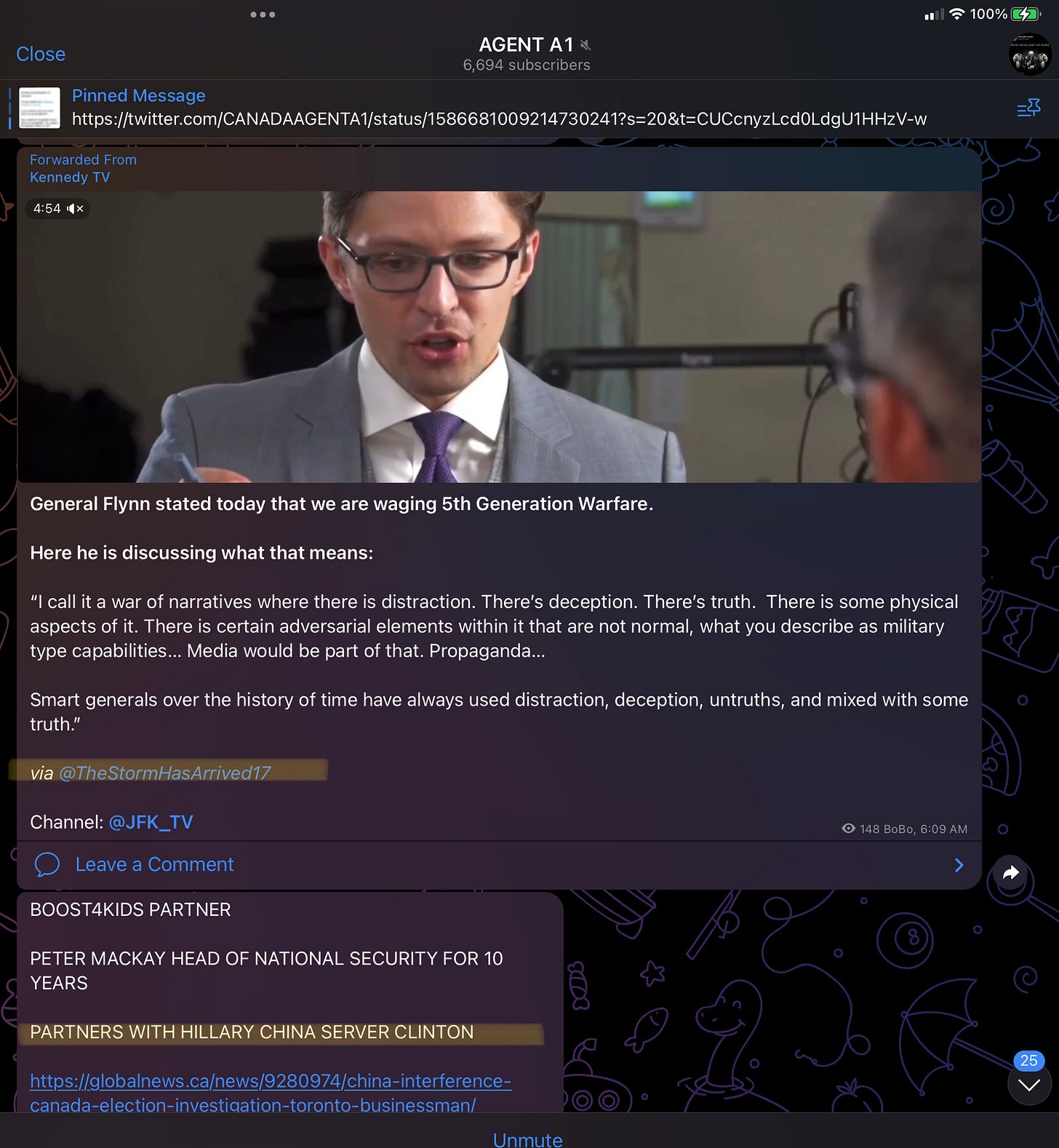This screenshot has height=1148, width=1059.
Task: Click the comment speech bubble icon
Action: click(x=47, y=864)
